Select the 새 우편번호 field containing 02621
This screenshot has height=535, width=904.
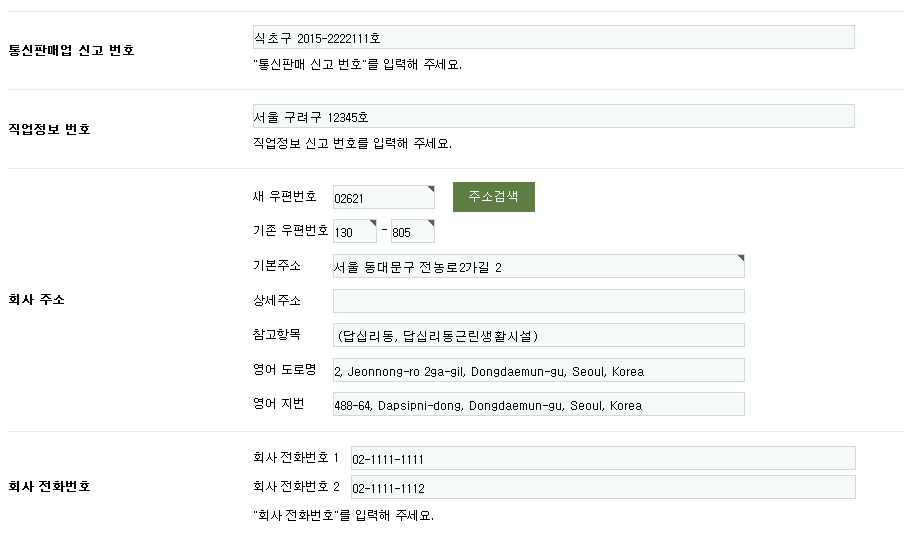coord(383,198)
